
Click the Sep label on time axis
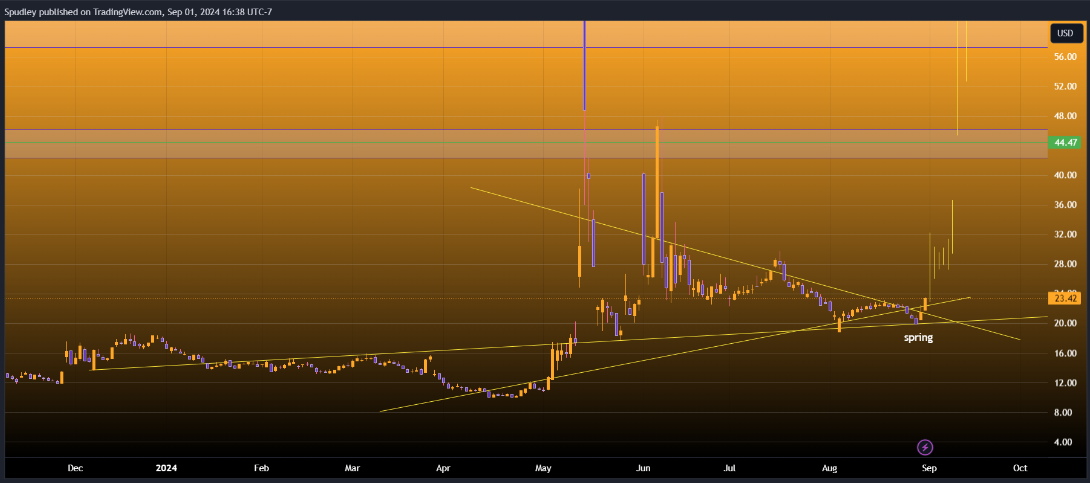927,468
